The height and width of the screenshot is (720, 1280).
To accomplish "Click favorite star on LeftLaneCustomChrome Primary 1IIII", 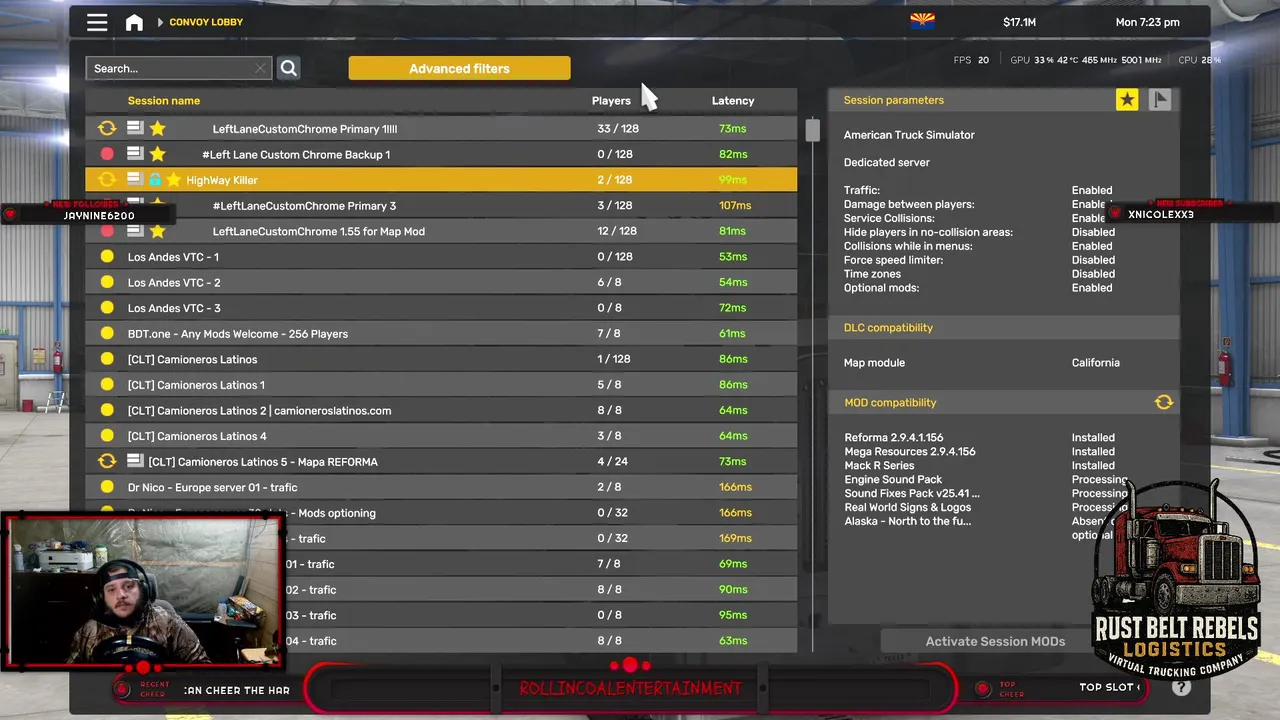I will click(x=157, y=128).
